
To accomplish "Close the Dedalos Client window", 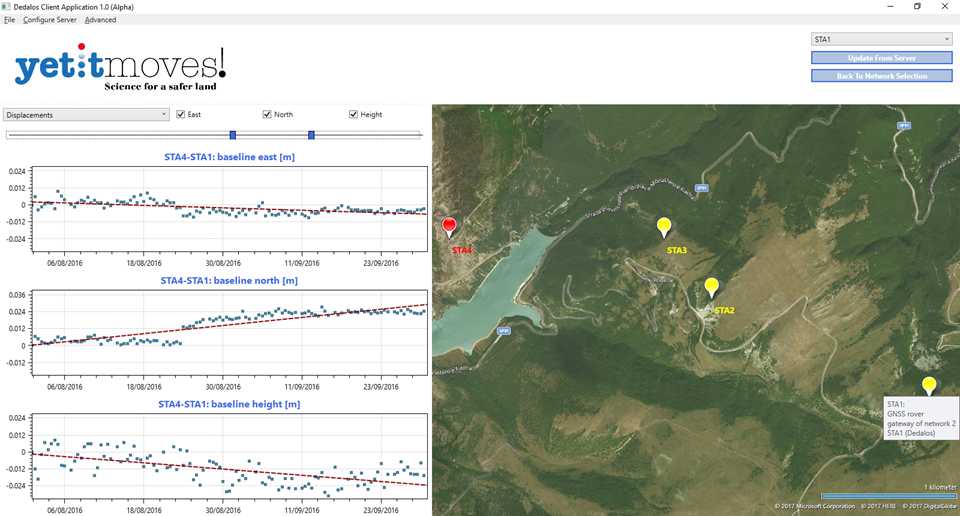I will pos(945,7).
